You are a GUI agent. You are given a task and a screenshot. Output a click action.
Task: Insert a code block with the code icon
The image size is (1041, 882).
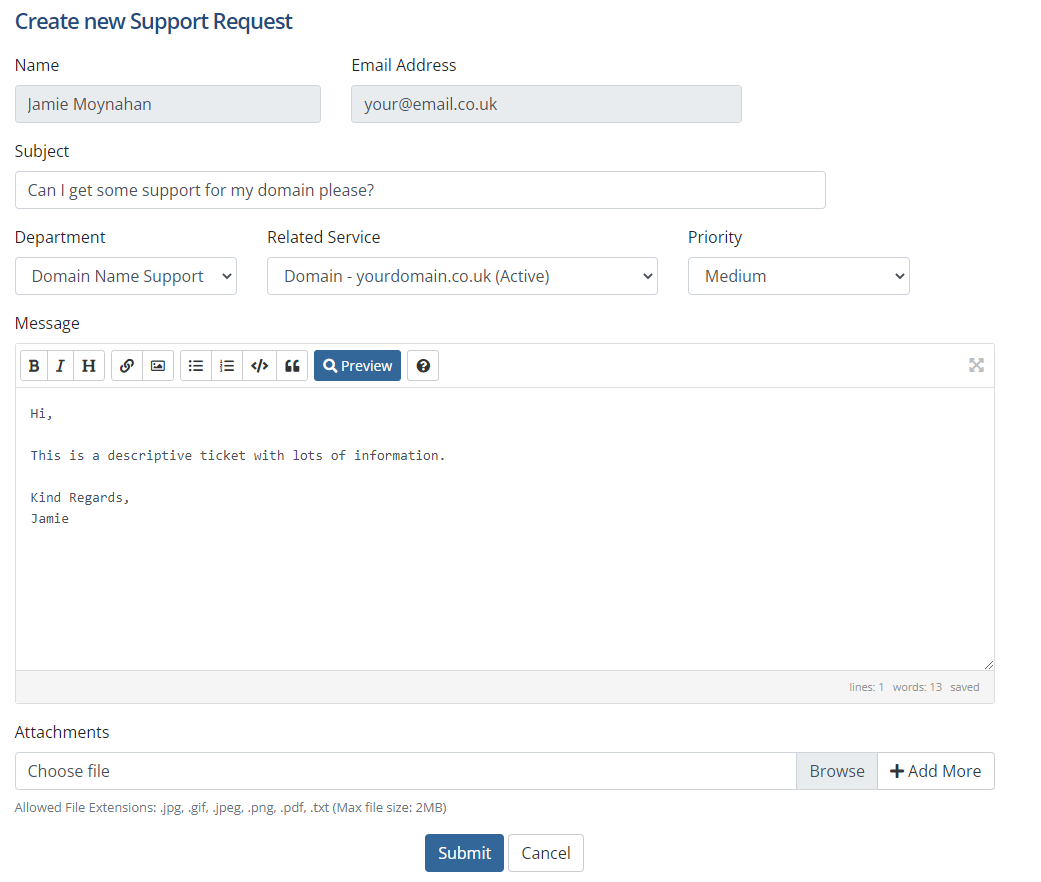point(260,366)
